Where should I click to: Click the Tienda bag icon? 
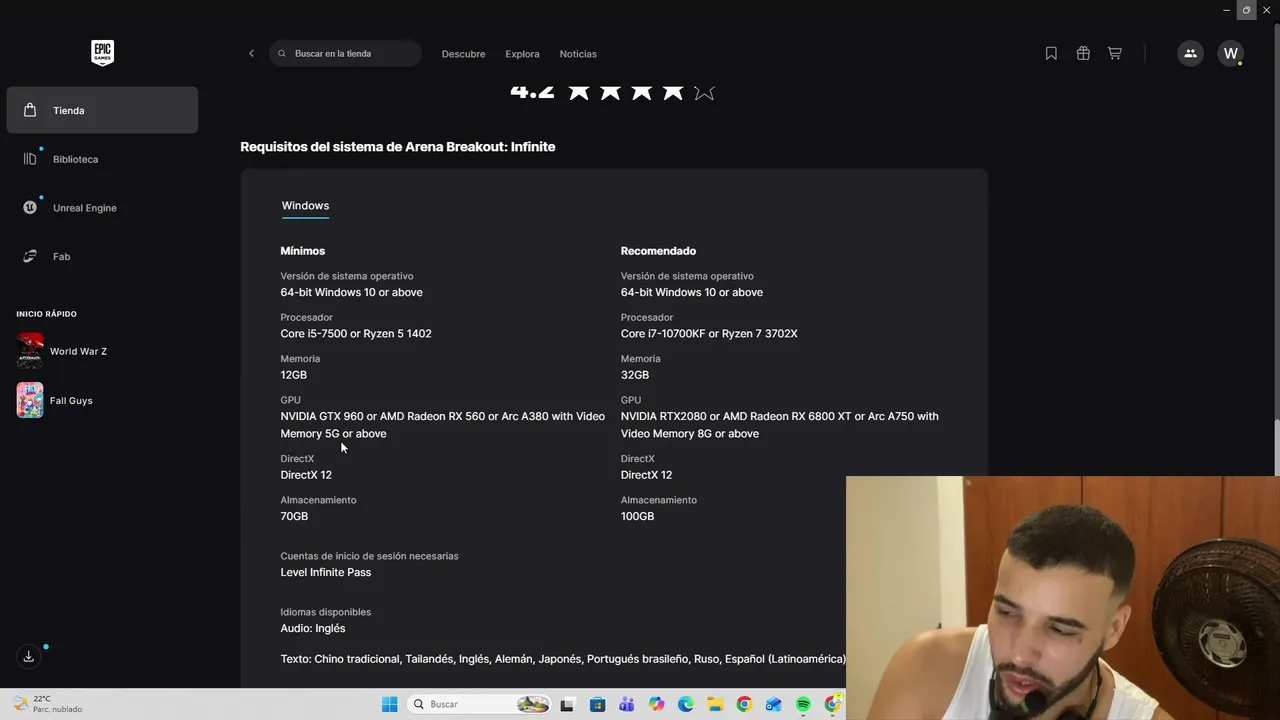coord(30,110)
